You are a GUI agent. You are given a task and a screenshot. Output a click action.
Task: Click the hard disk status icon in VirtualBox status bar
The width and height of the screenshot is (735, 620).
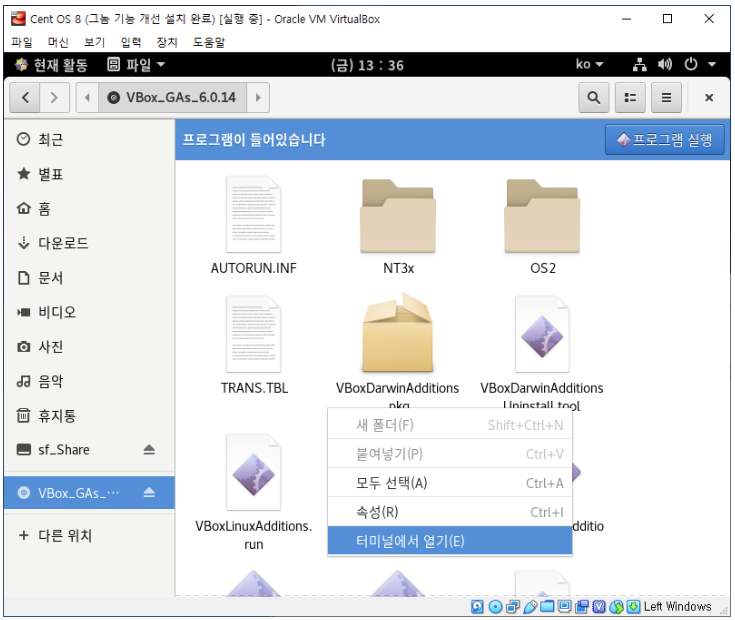(477, 607)
